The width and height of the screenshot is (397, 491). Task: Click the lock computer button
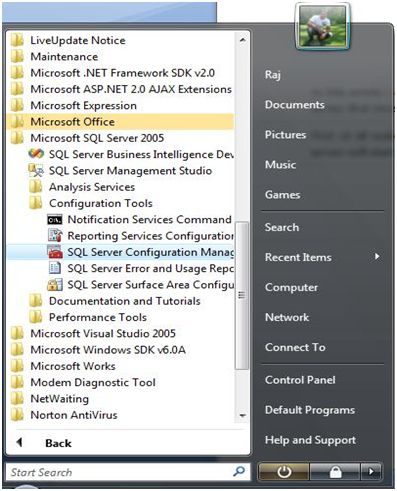(x=335, y=472)
